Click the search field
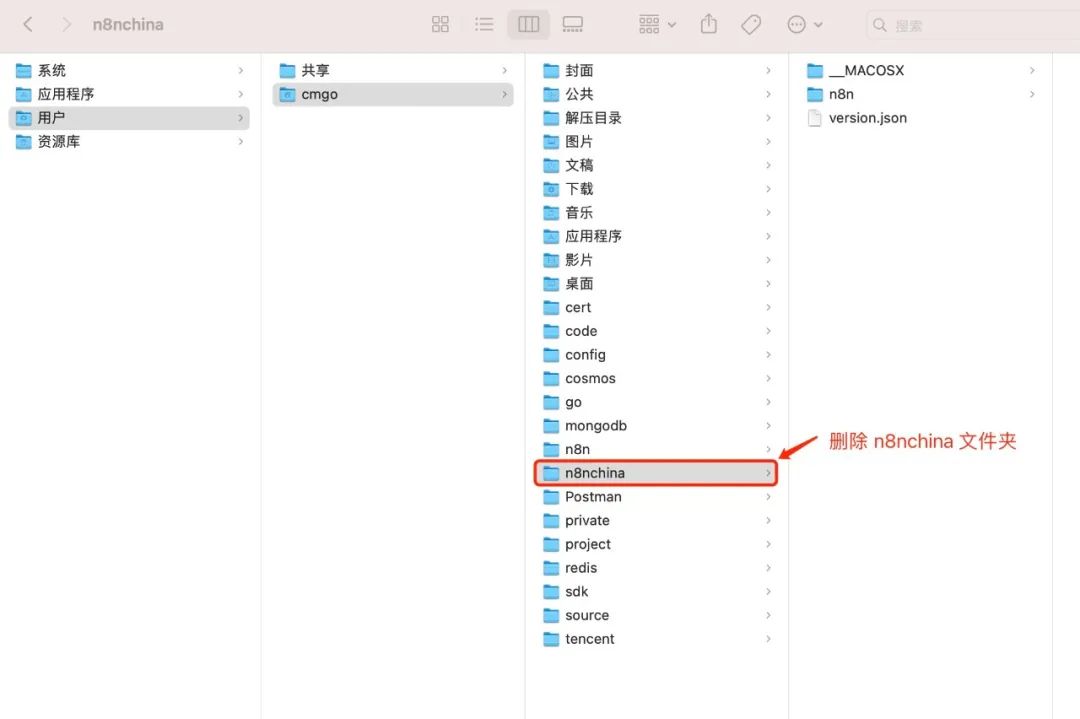Screen dimensions: 1080x719 [973, 25]
